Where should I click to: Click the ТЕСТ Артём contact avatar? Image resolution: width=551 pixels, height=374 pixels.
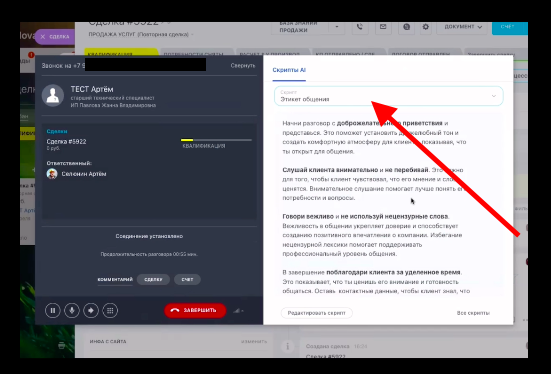53,95
